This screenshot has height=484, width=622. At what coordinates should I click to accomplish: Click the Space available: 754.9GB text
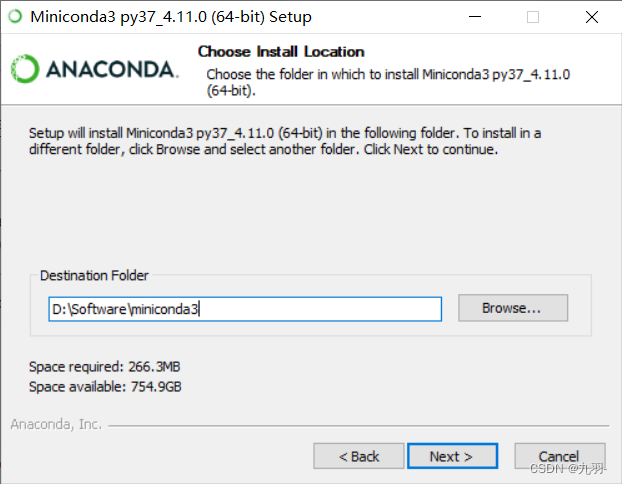coord(105,386)
